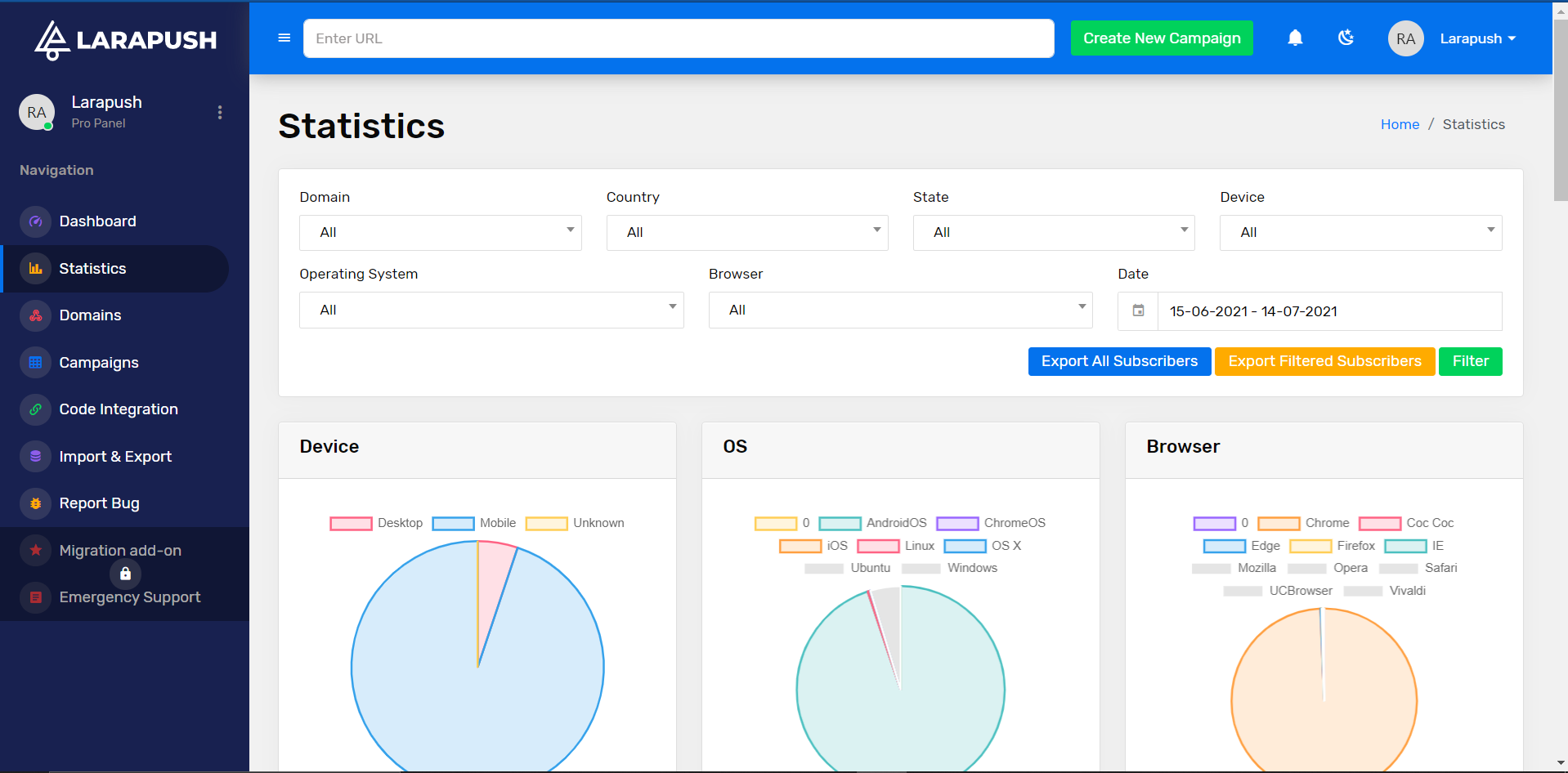Click the Emergency Support icon
1568x773 pixels.
pos(35,597)
